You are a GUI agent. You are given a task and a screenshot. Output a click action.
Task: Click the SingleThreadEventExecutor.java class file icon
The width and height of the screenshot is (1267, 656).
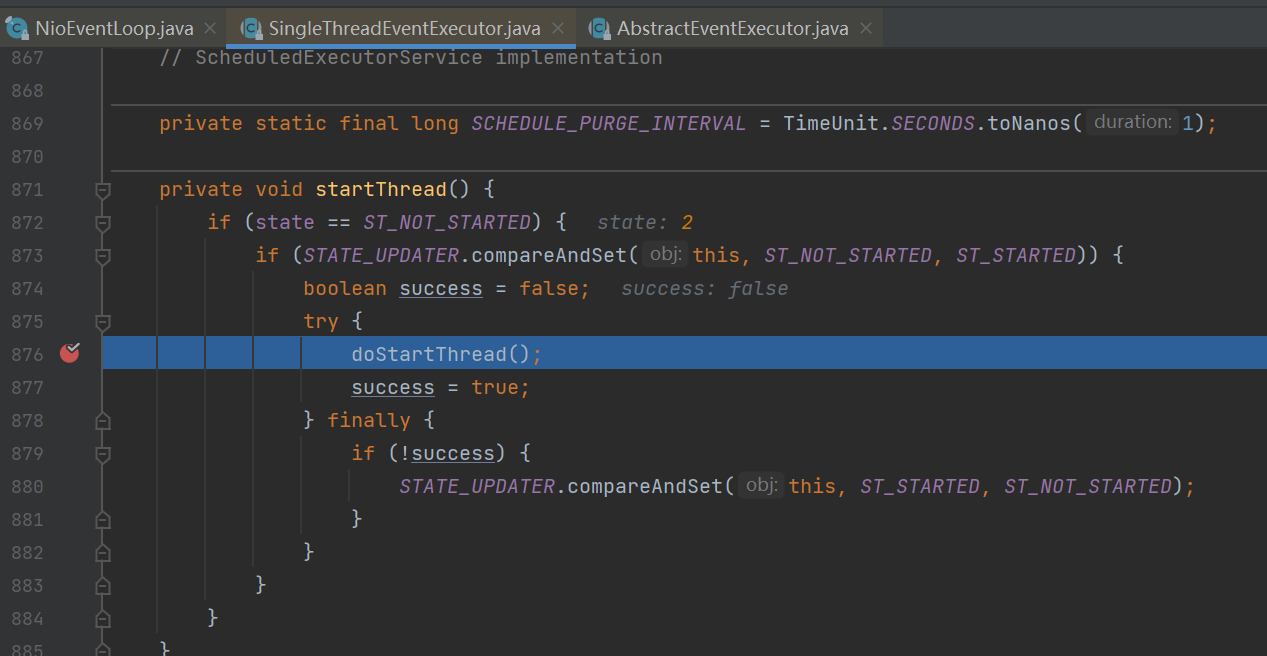(x=251, y=28)
